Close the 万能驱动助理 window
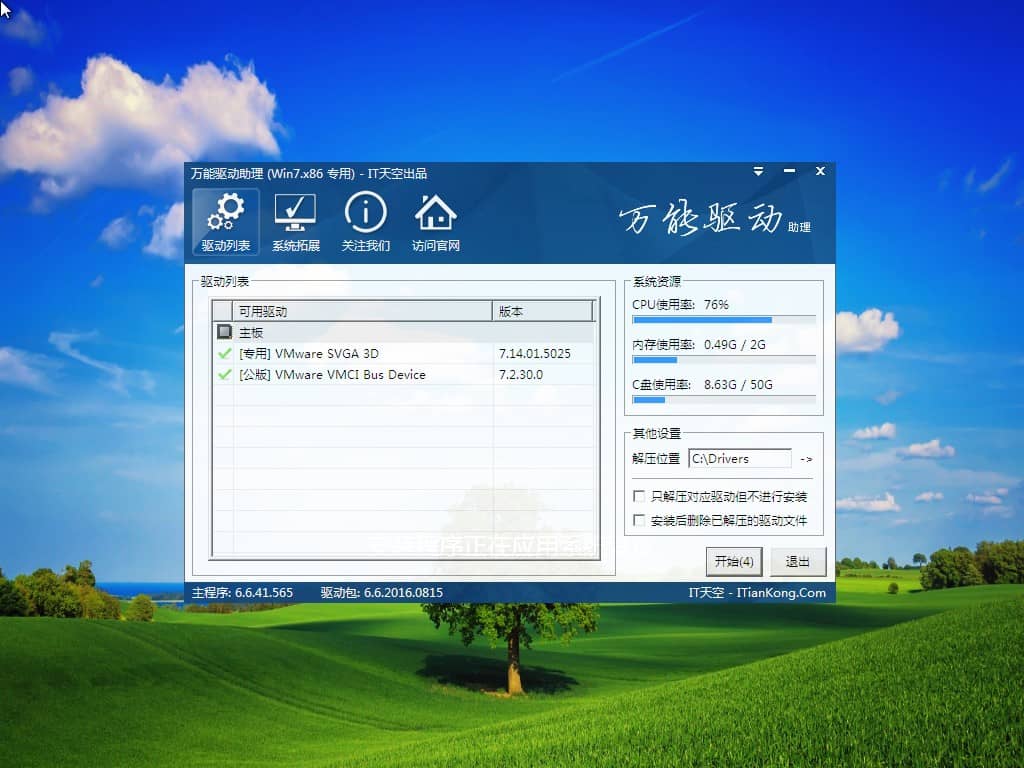1024x768 pixels. click(820, 171)
